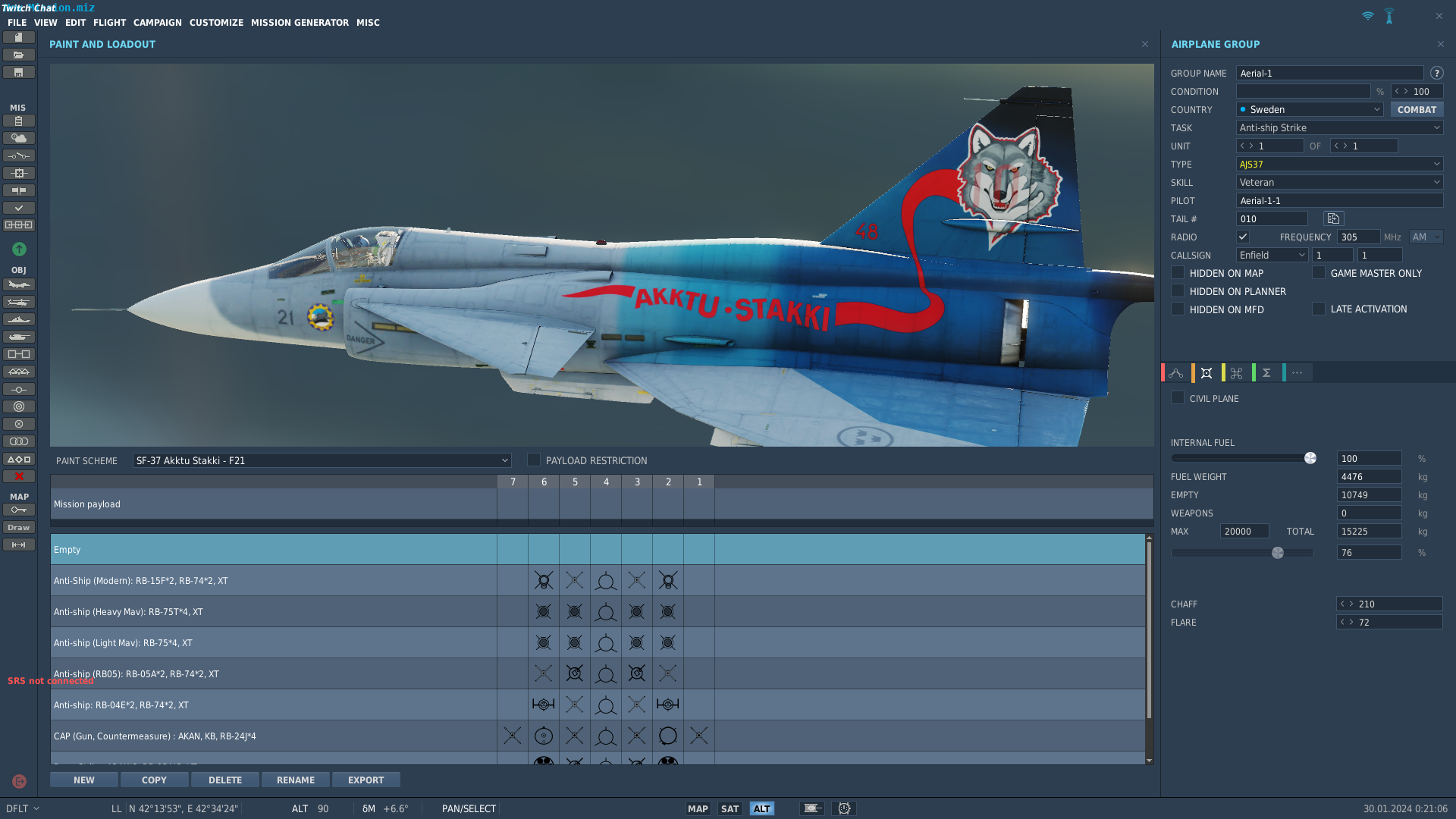The height and width of the screenshot is (819, 1456).
Task: Click the settings gear in status bar
Action: click(844, 808)
